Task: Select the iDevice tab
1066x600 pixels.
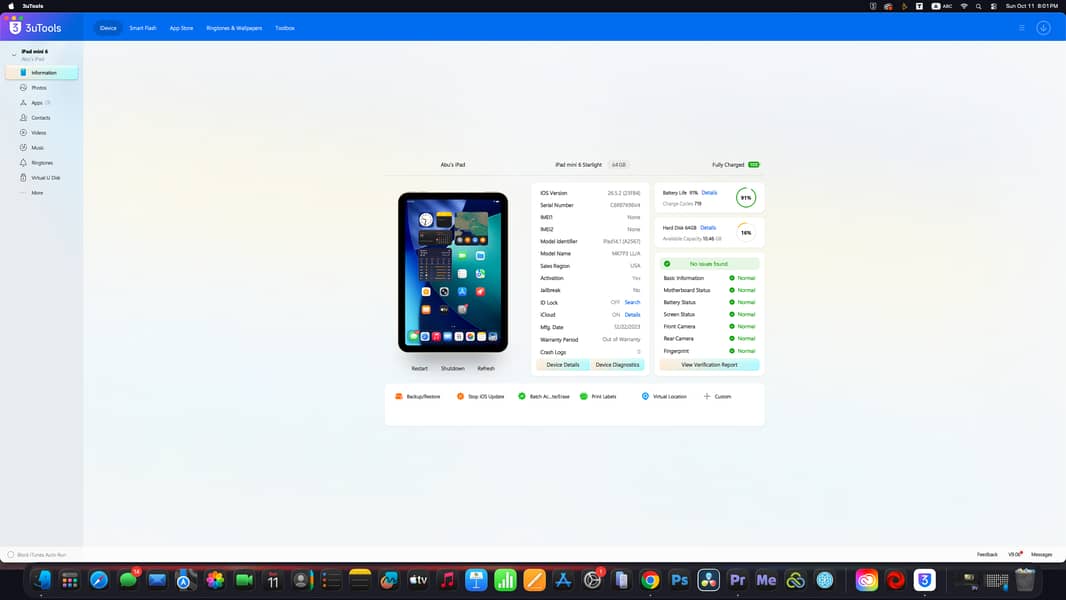Action: tap(108, 28)
